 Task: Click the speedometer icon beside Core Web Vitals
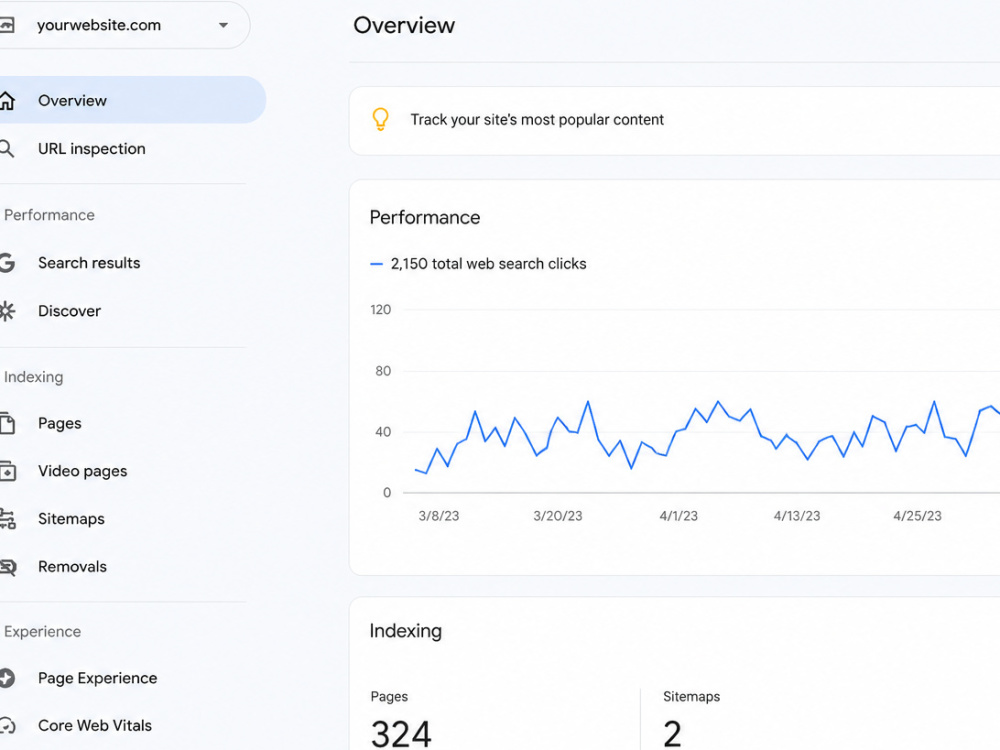tap(7, 726)
